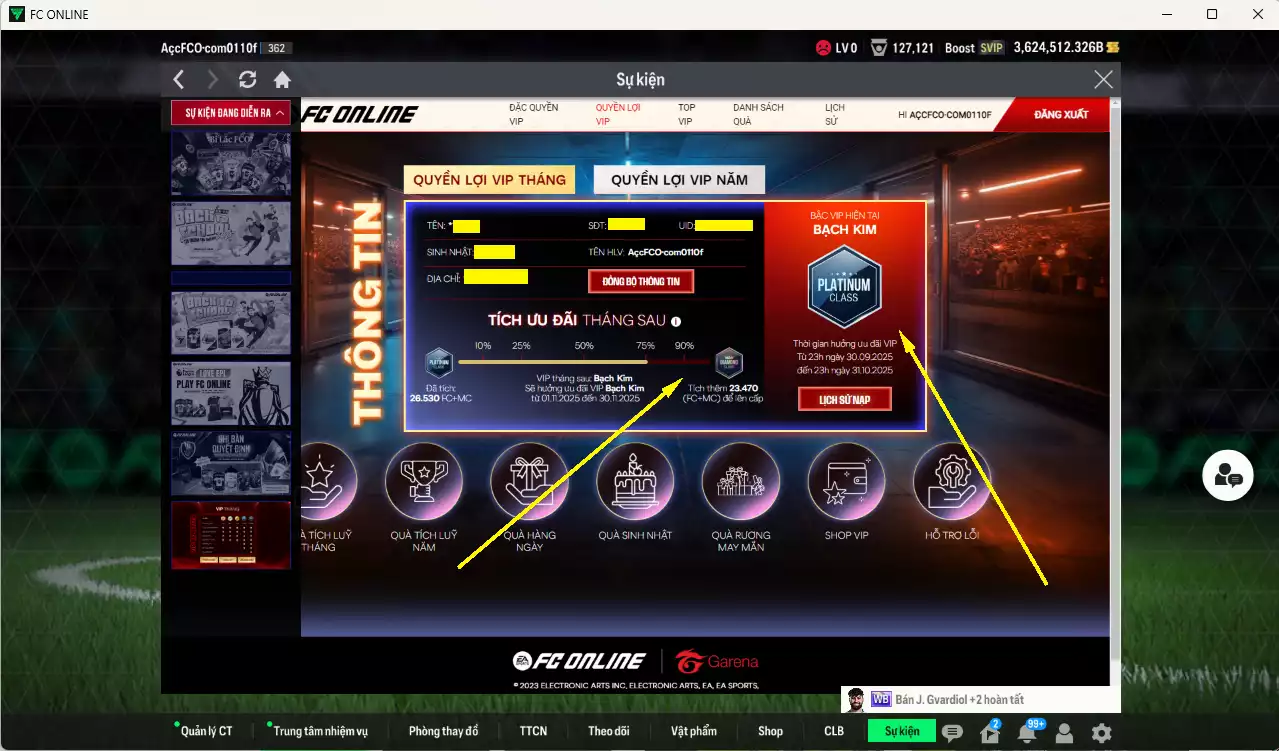1279x751 pixels.
Task: Click the info icon beside Tích ưu đãi tháng sau
Action: coord(676,322)
